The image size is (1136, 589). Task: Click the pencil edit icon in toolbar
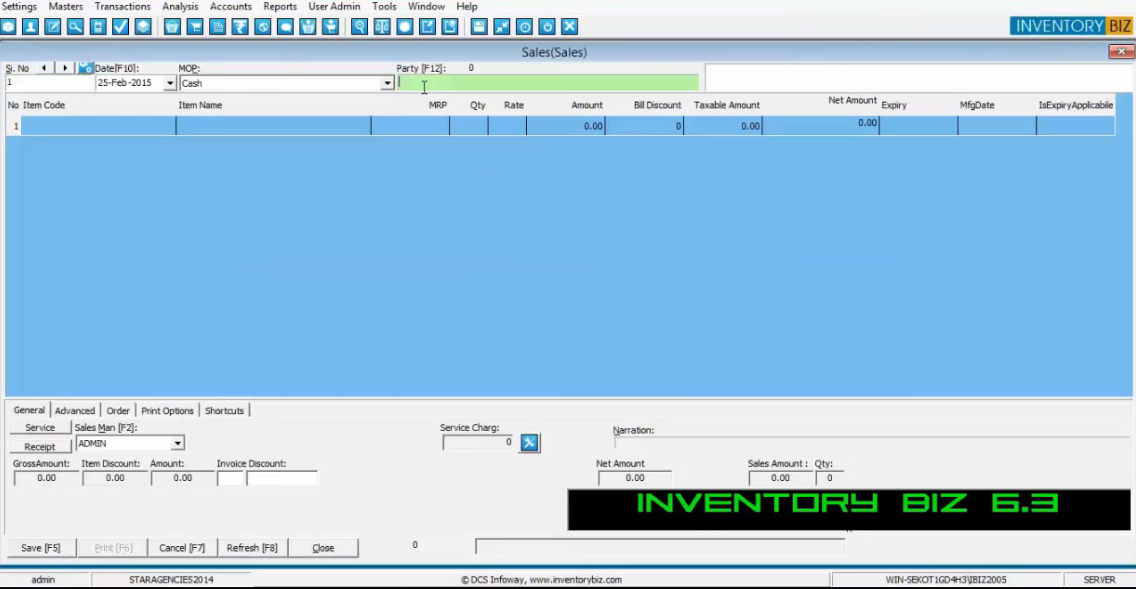pos(53,27)
